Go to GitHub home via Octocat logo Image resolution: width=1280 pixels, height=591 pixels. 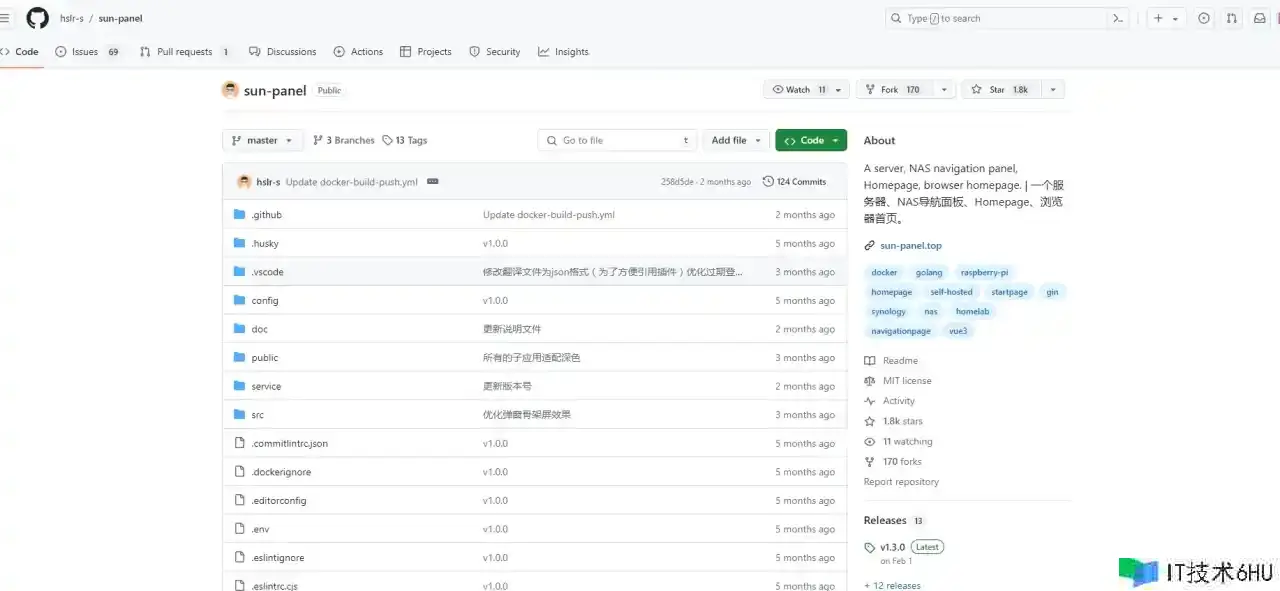click(x=37, y=18)
